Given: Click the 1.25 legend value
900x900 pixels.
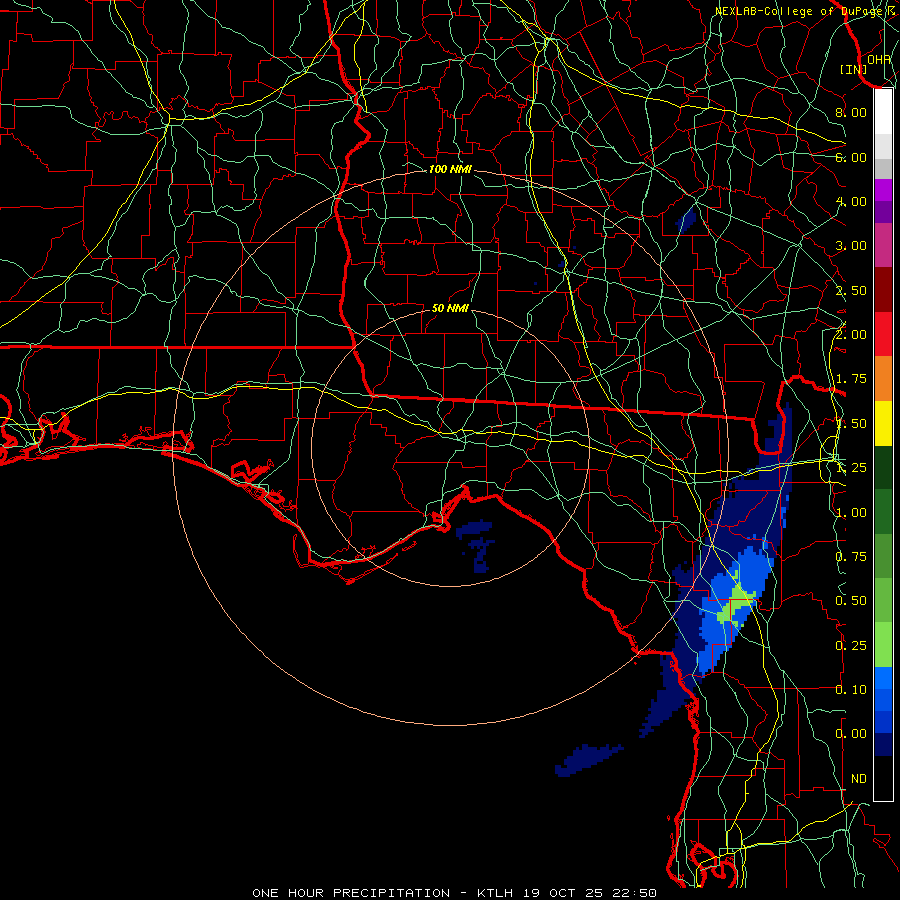Looking at the screenshot, I should click(x=851, y=468).
